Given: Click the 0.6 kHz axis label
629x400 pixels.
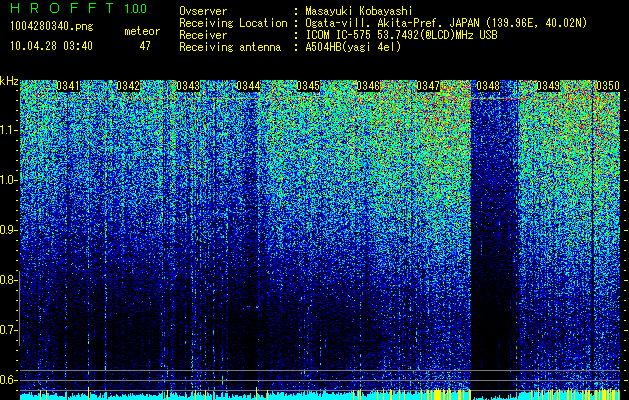Looking at the screenshot, I should [x=9, y=380].
